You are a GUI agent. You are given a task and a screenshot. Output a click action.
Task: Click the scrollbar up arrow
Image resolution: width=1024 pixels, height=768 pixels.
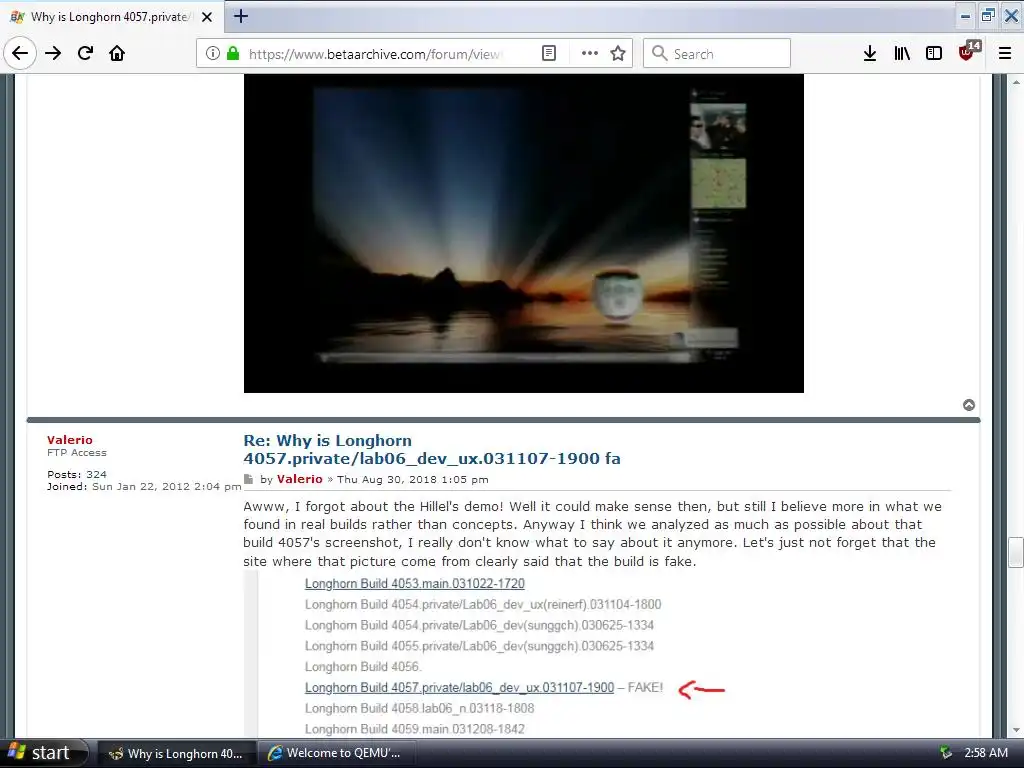click(1016, 82)
